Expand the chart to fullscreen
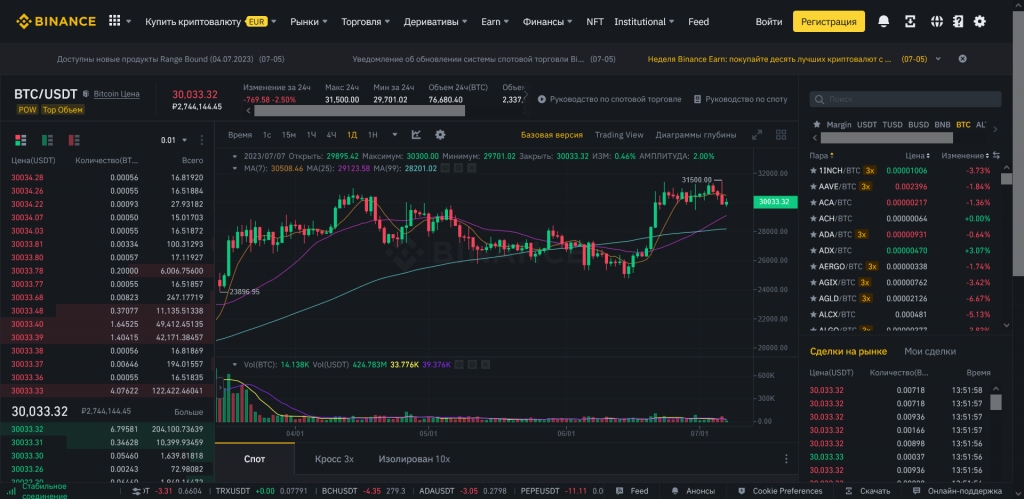This screenshot has height=499, width=1024. 757,135
